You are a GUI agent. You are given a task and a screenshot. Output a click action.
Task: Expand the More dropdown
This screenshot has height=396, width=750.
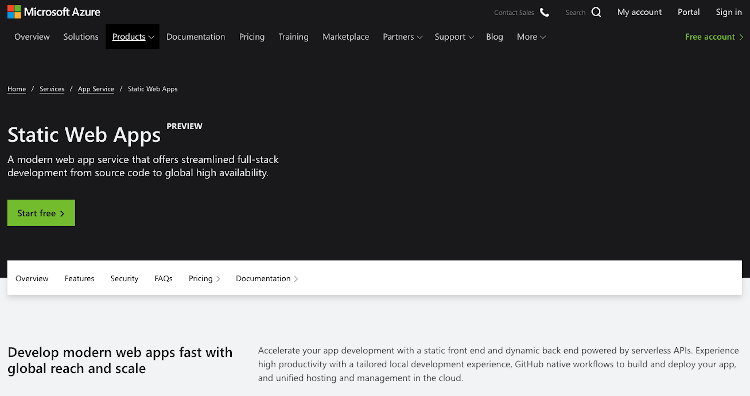point(531,37)
